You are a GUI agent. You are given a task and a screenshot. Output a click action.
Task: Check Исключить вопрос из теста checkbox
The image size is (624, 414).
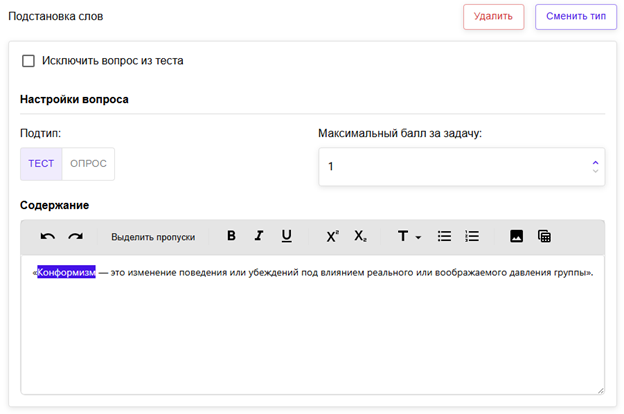pyautogui.click(x=28, y=61)
